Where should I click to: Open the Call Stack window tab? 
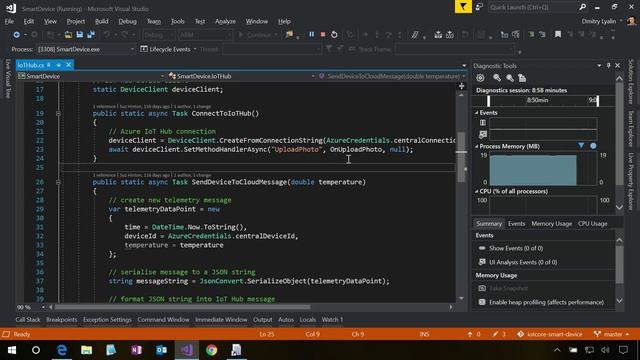(28, 320)
